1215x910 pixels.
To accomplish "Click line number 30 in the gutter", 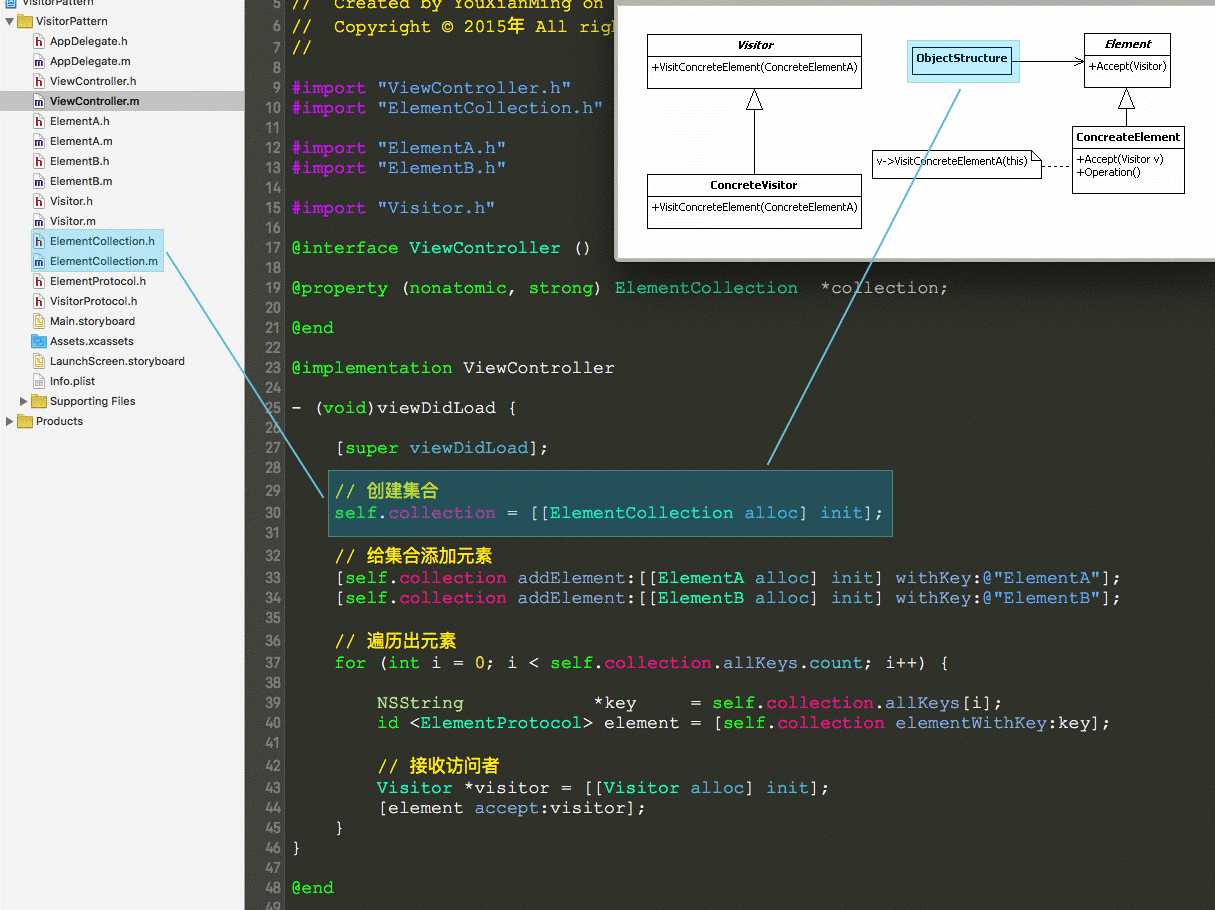I will tap(272, 513).
